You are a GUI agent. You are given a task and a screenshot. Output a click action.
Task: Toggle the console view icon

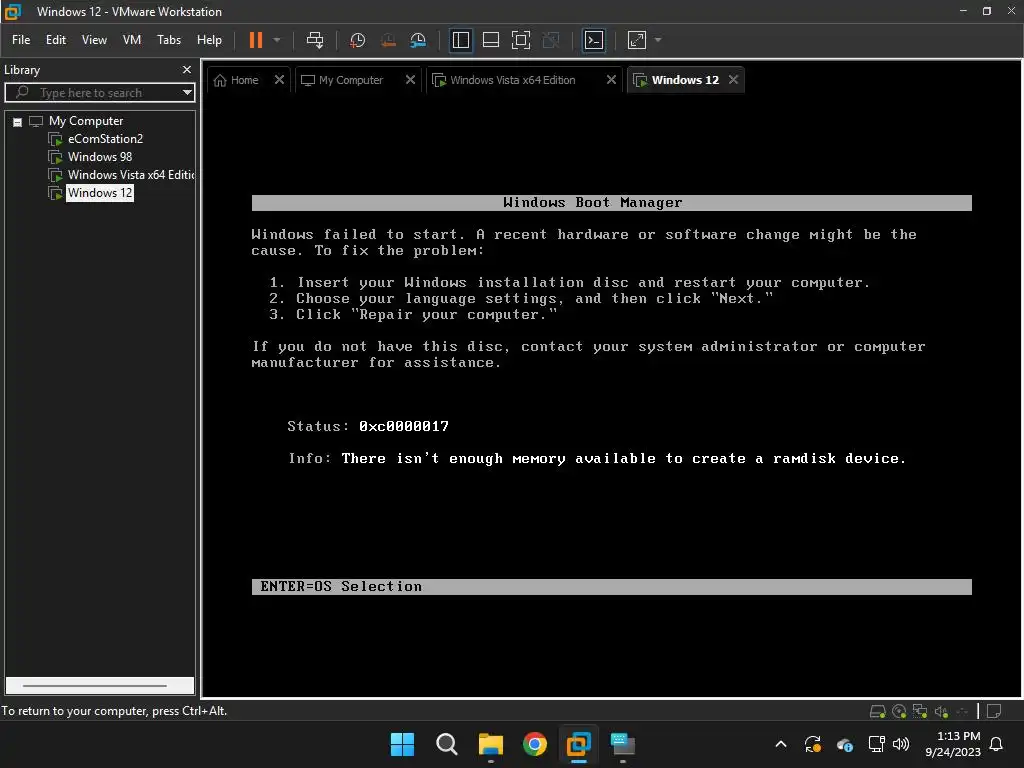pyautogui.click(x=594, y=40)
